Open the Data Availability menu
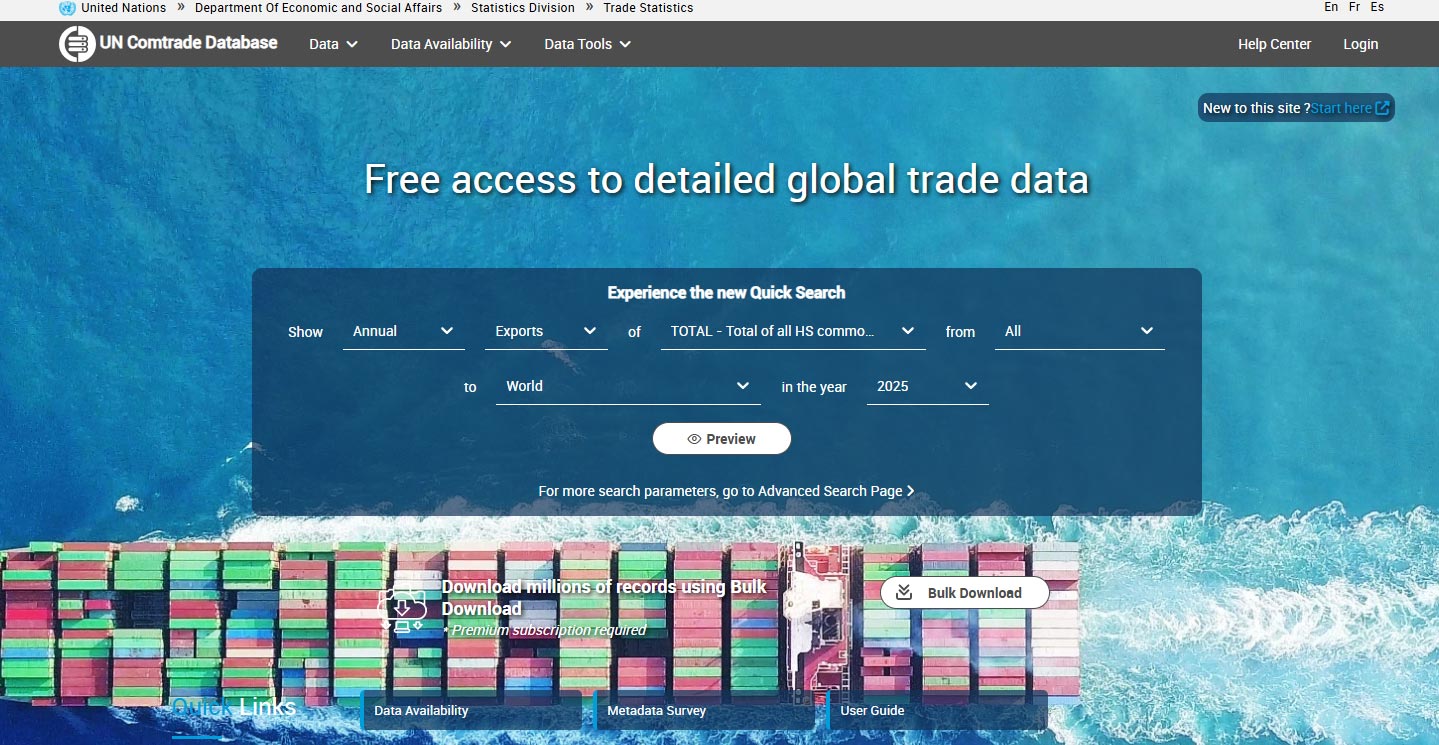 (x=451, y=44)
